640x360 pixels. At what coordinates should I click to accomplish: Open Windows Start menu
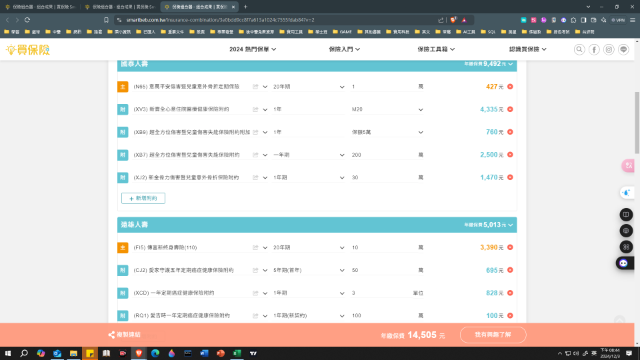pos(8,353)
